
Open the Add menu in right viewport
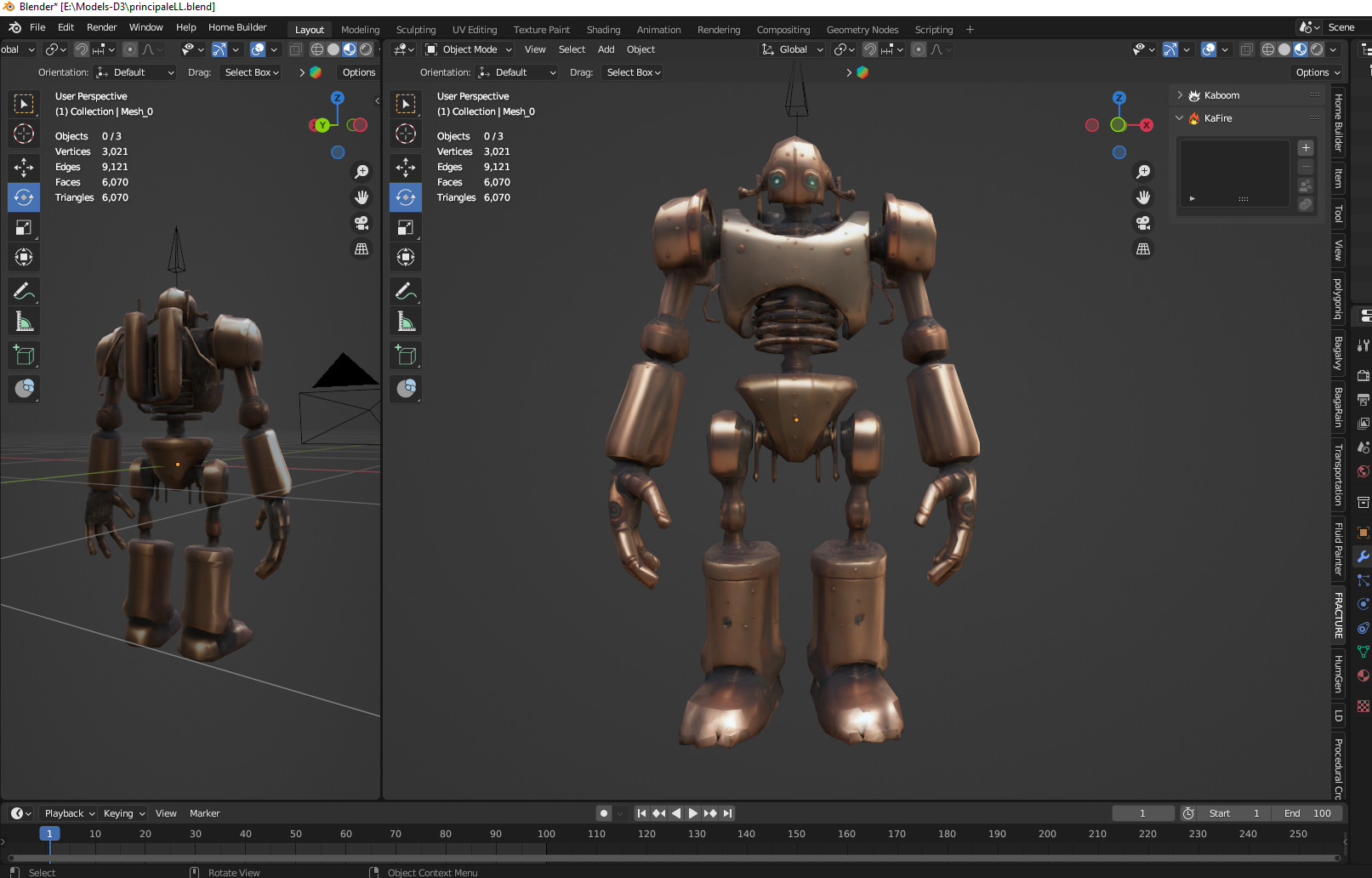point(606,49)
